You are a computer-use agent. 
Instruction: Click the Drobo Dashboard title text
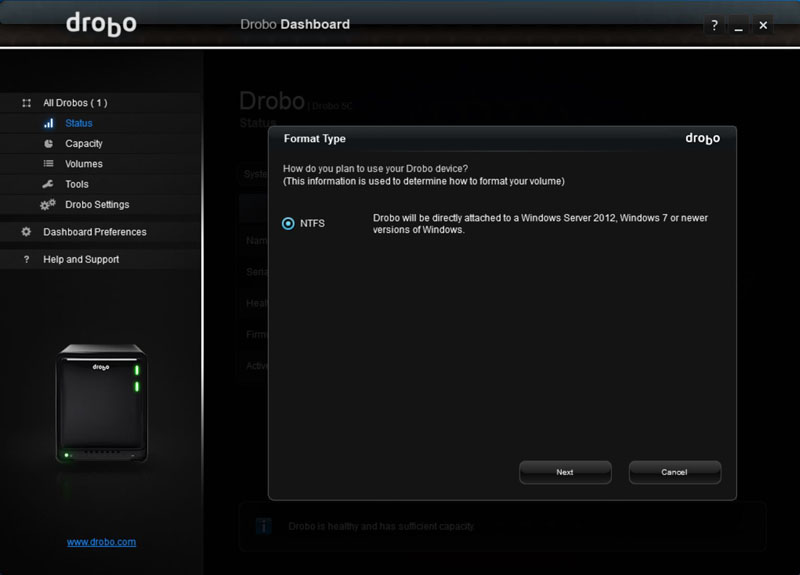[295, 24]
